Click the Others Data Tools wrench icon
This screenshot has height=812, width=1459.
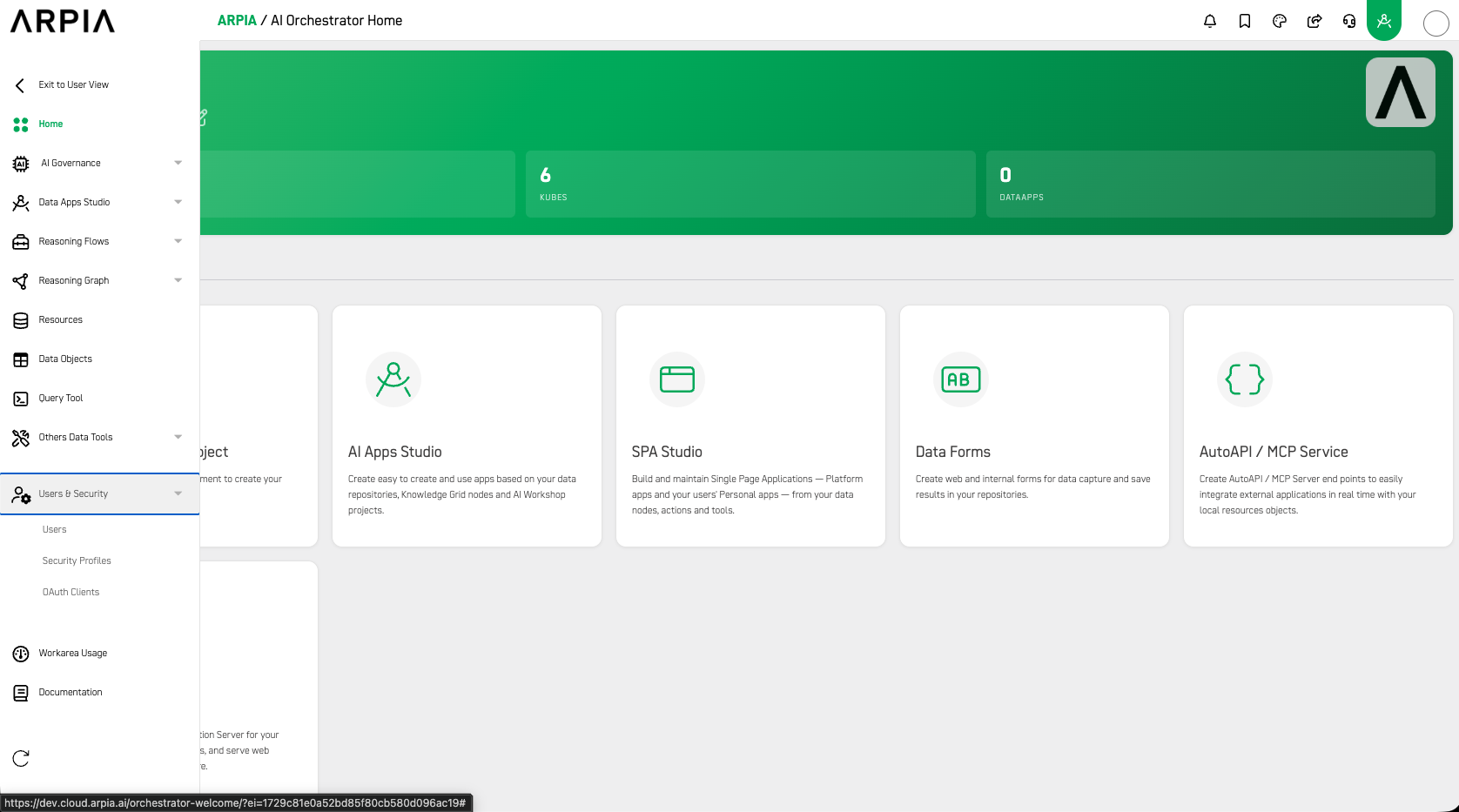(21, 438)
